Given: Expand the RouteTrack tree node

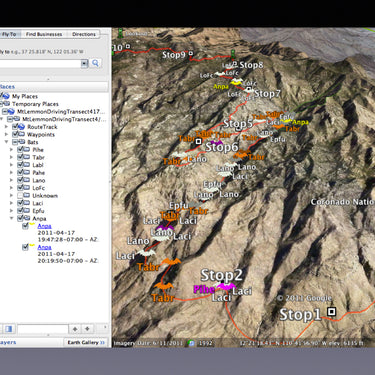Looking at the screenshot, I should click(6, 127).
